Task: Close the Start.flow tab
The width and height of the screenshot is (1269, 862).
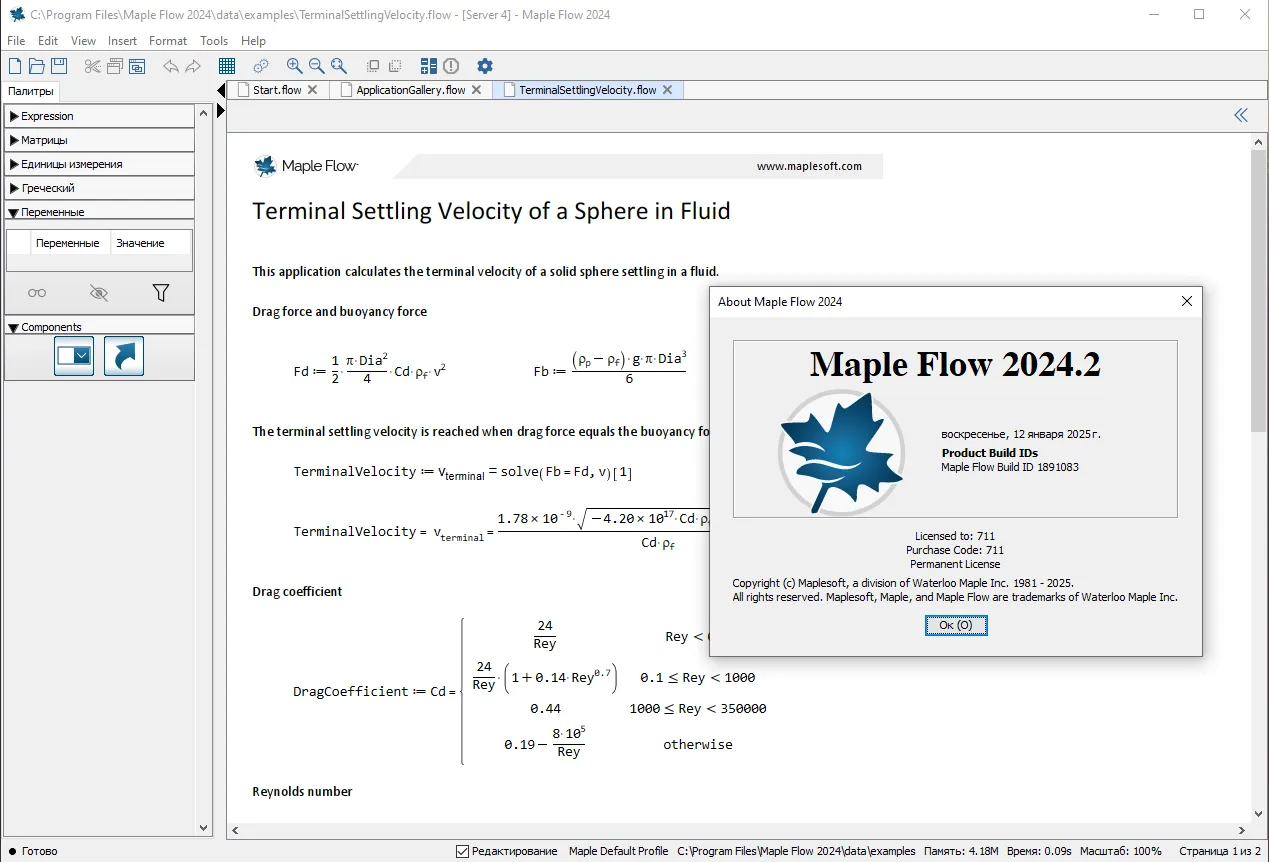Action: [312, 90]
